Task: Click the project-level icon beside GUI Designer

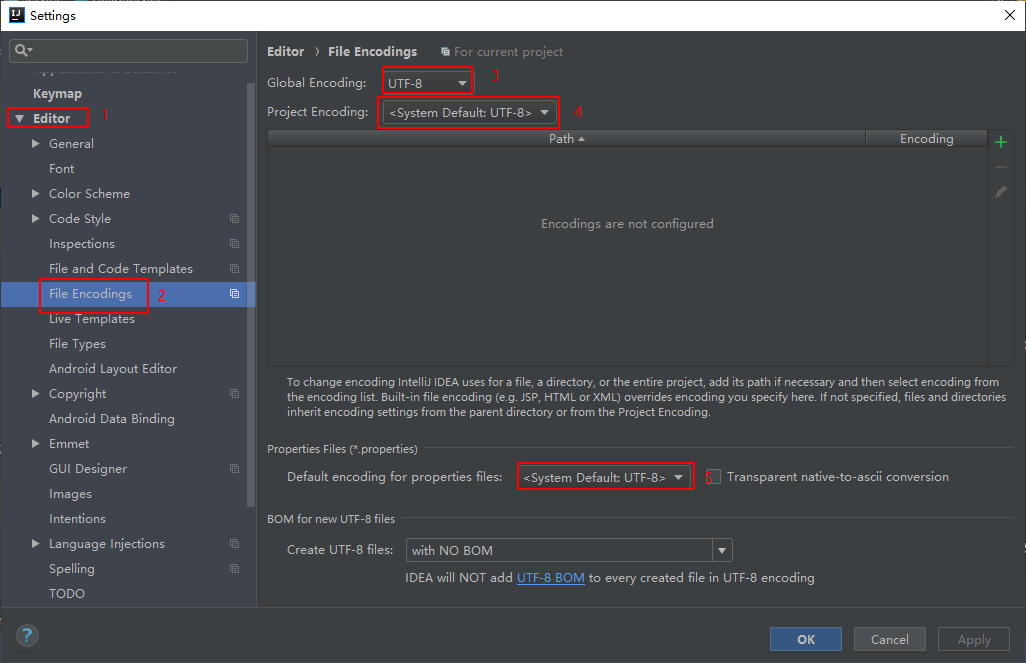Action: [234, 469]
